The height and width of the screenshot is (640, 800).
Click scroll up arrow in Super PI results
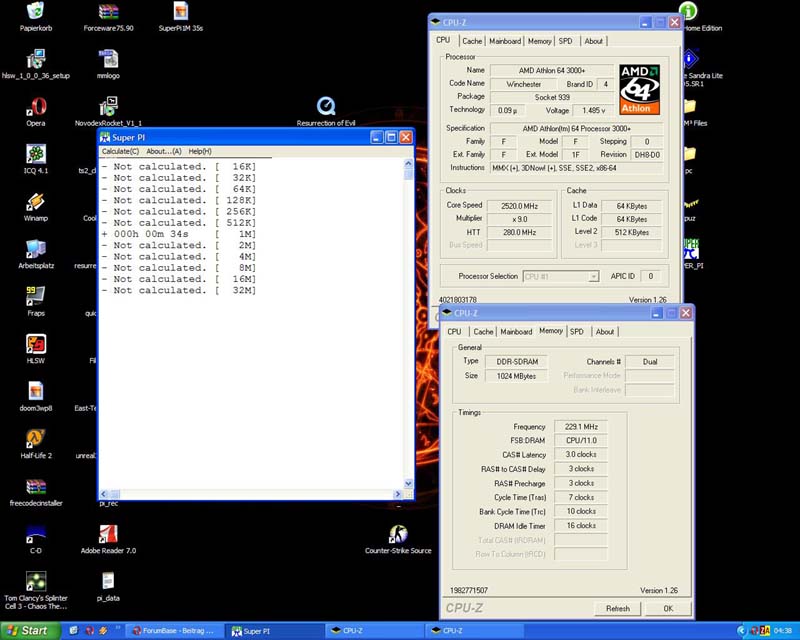coord(408,163)
